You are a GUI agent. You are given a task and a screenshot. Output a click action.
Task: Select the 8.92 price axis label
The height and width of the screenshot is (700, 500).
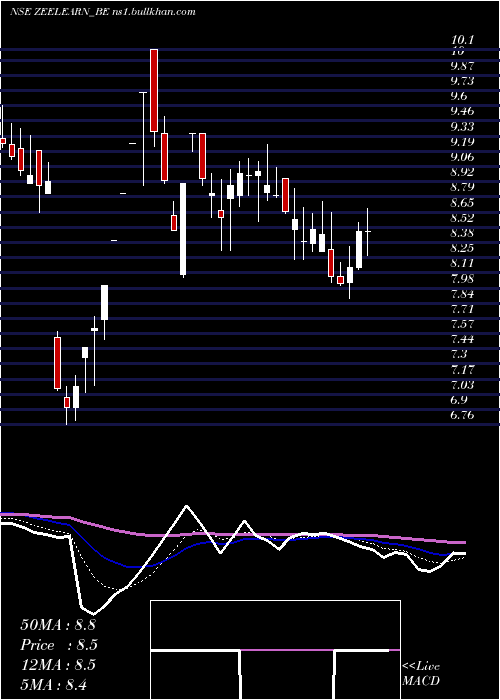[462, 172]
